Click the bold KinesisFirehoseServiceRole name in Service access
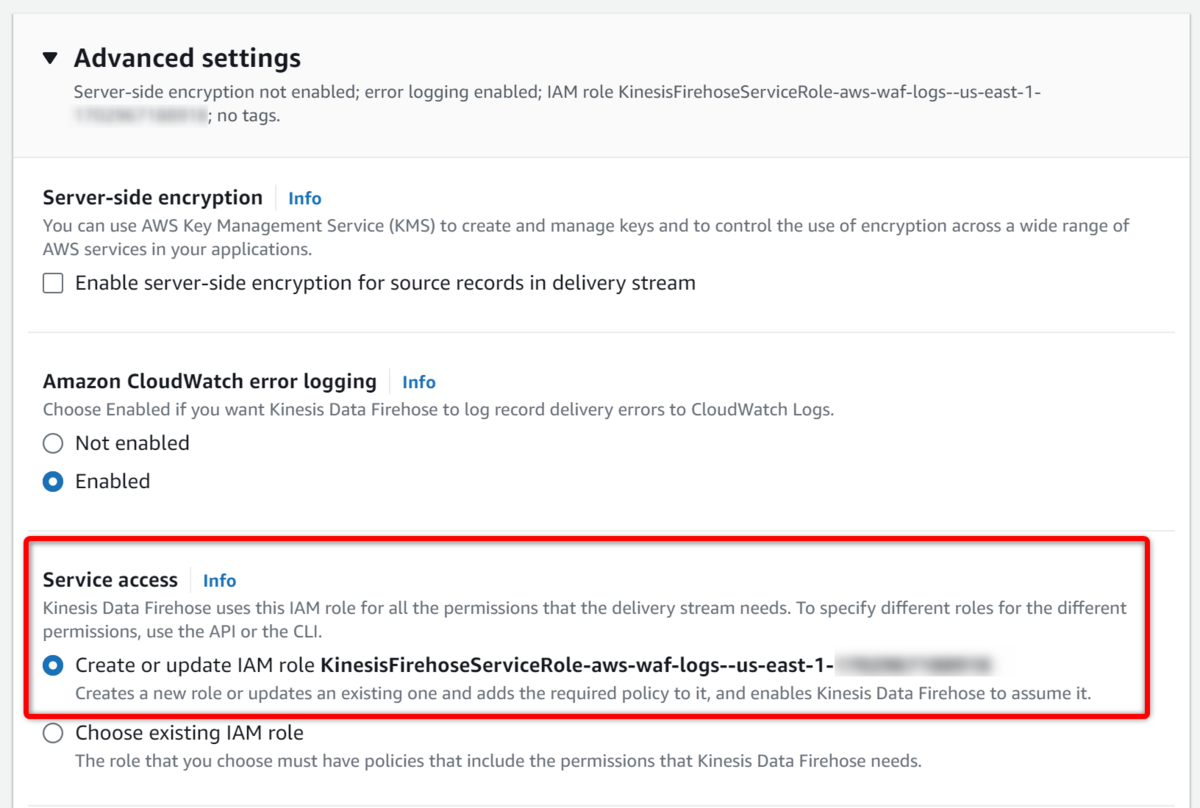This screenshot has height=808, width=1200. click(576, 665)
